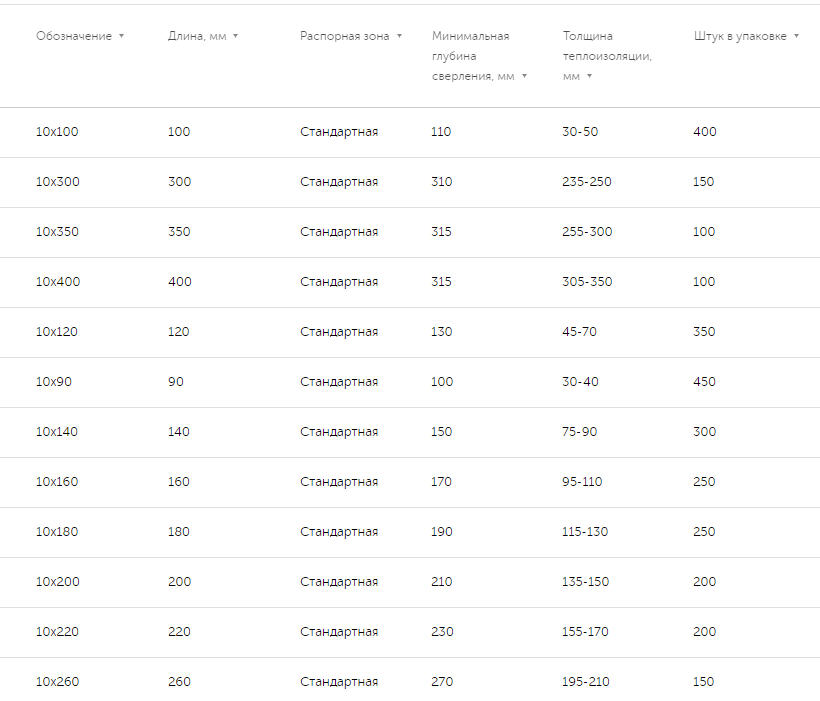Expand the Распорная зона filter arrow
Image resolution: width=820 pixels, height=701 pixels.
coord(399,36)
